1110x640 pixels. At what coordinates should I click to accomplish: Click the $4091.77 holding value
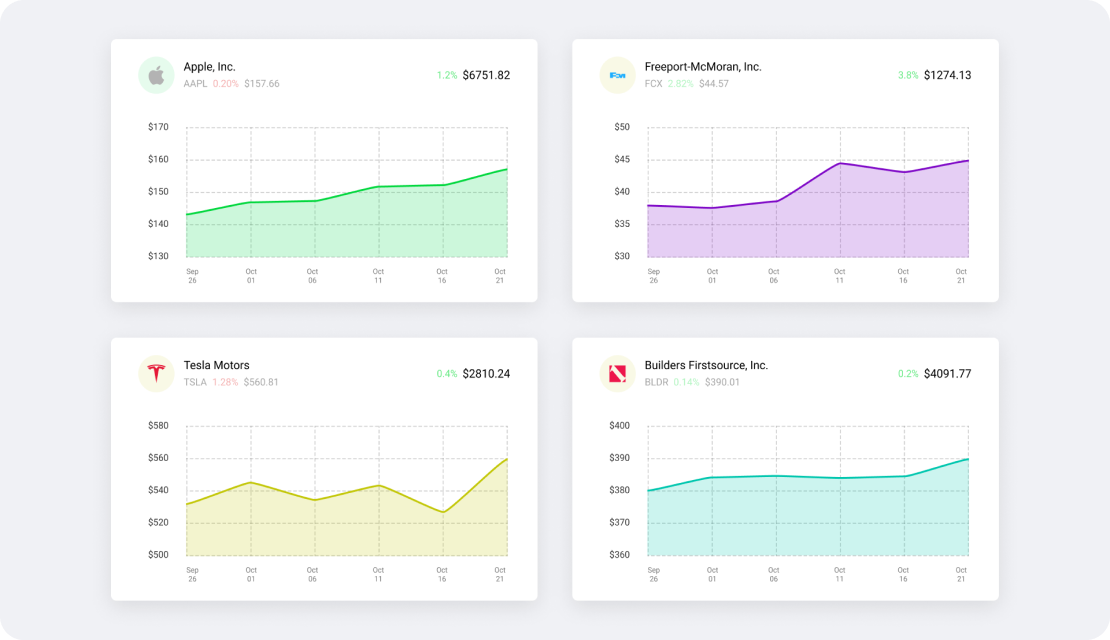(947, 374)
